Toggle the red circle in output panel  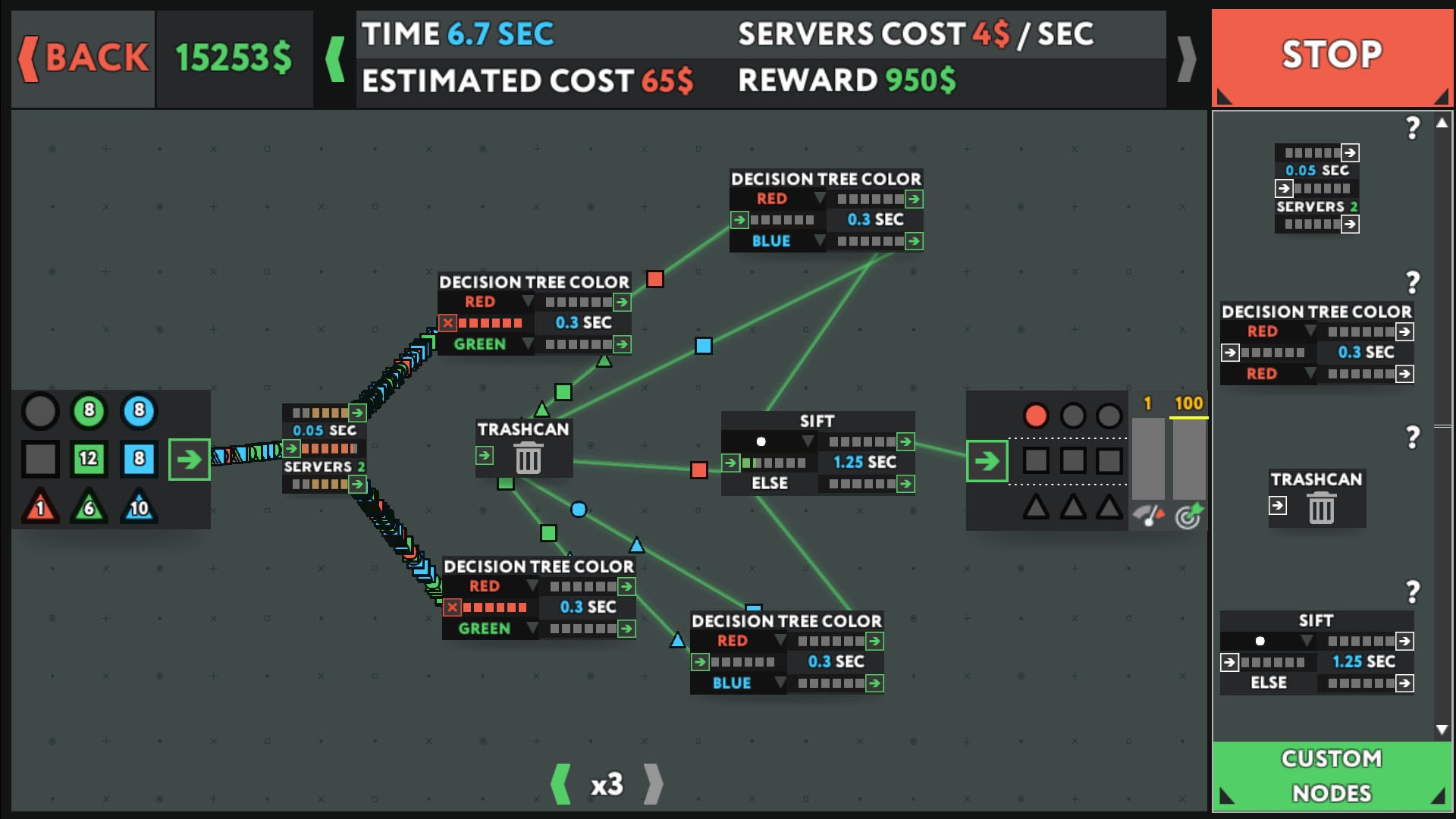[1036, 416]
